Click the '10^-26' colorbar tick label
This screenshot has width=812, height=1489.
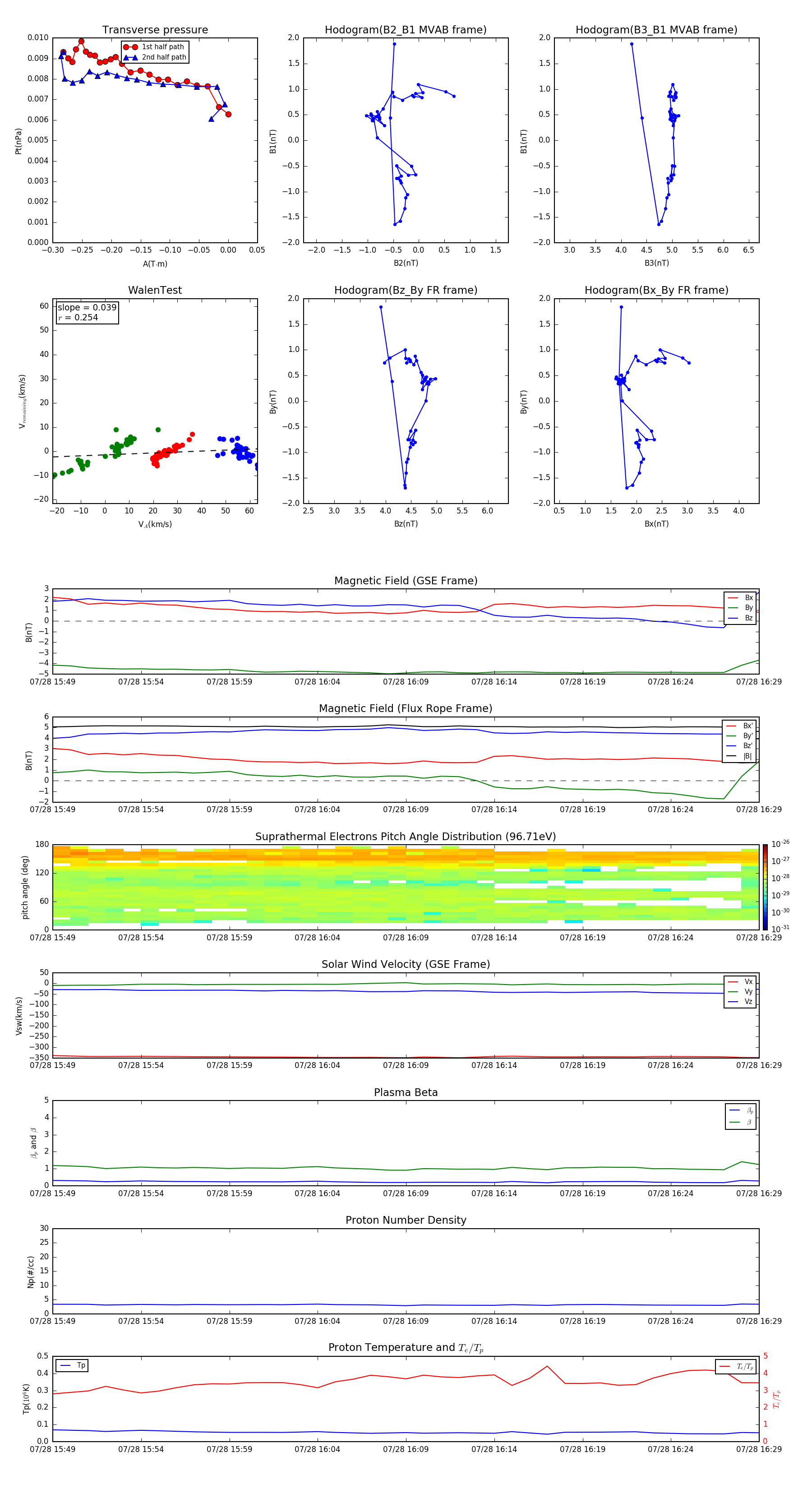click(x=780, y=844)
